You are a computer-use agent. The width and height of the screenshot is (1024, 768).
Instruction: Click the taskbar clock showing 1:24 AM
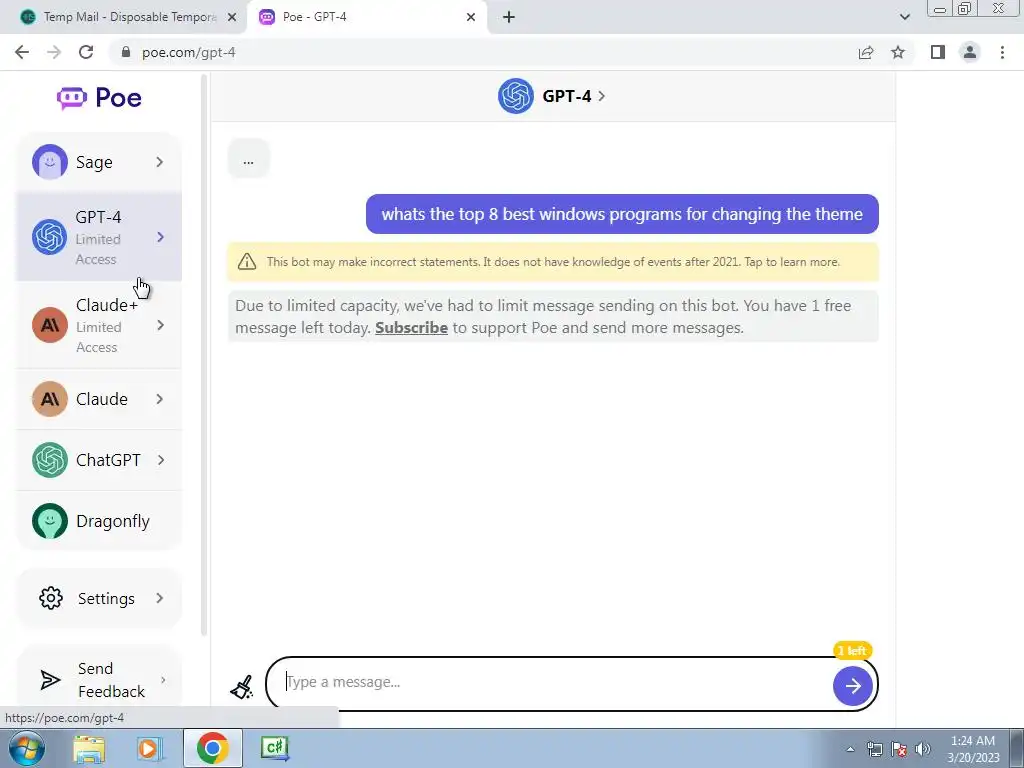973,749
